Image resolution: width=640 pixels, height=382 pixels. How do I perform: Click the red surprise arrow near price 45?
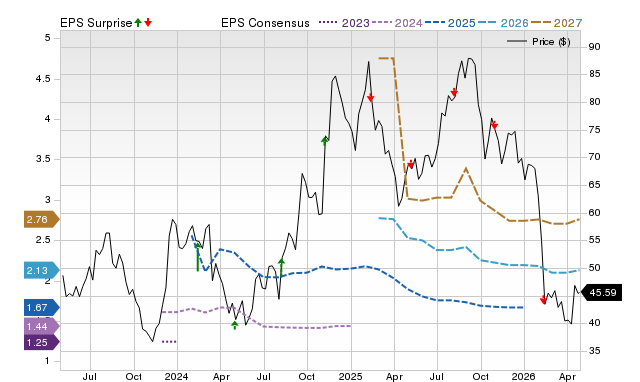(543, 300)
